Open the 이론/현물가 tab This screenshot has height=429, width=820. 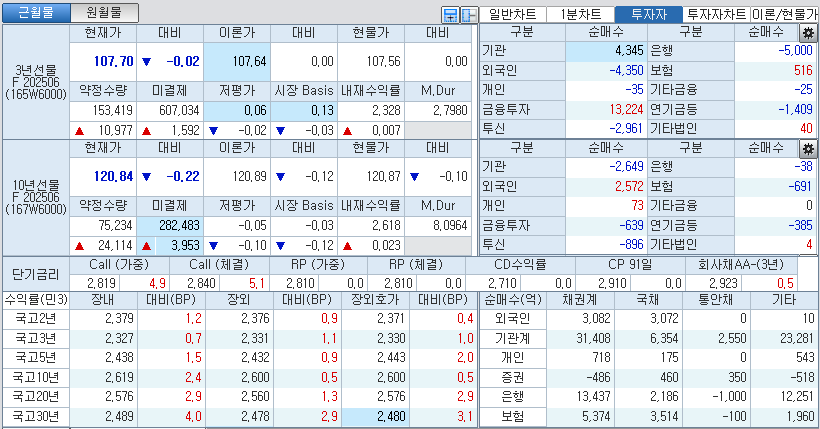coord(784,14)
